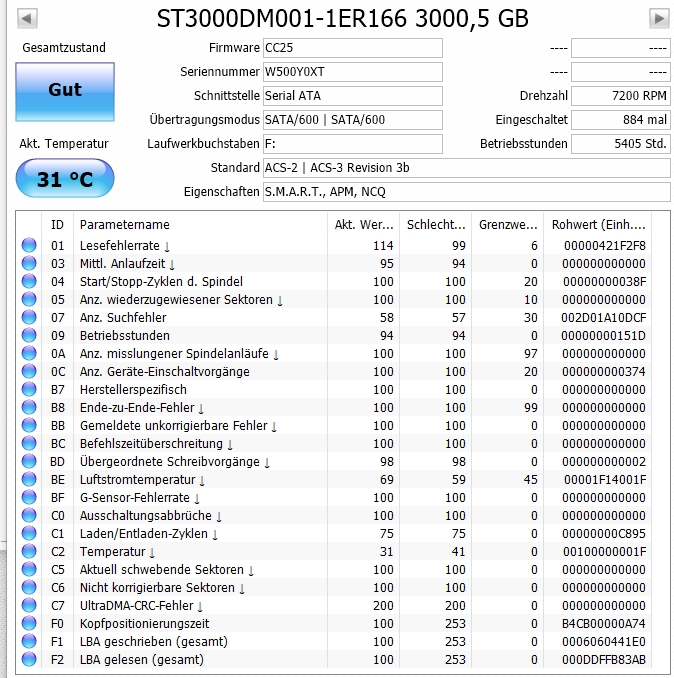The image size is (674, 678).
Task: Click the 7200 RPM rotation field
Action: [621, 96]
